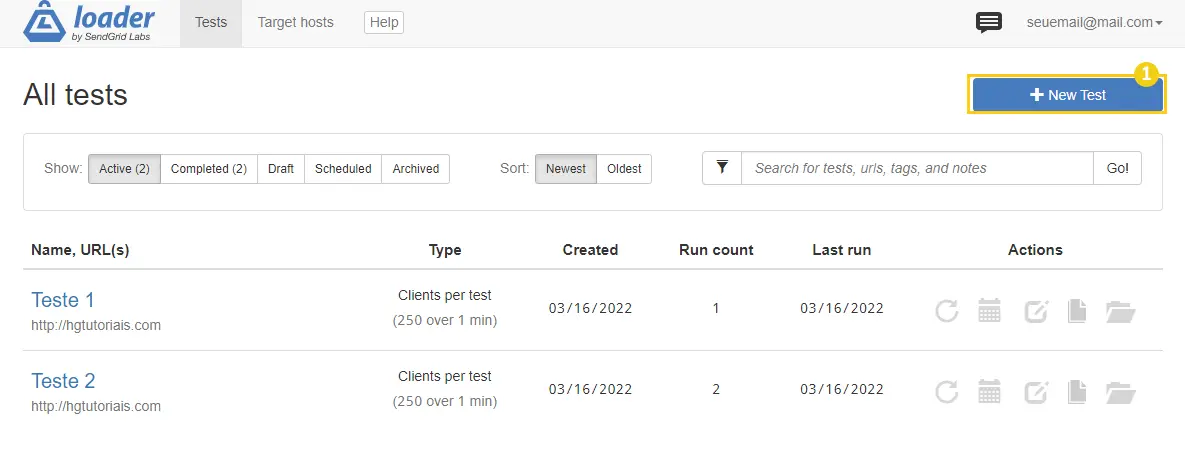
Task: Archive Teste 1 with folder icon
Action: (x=1121, y=310)
